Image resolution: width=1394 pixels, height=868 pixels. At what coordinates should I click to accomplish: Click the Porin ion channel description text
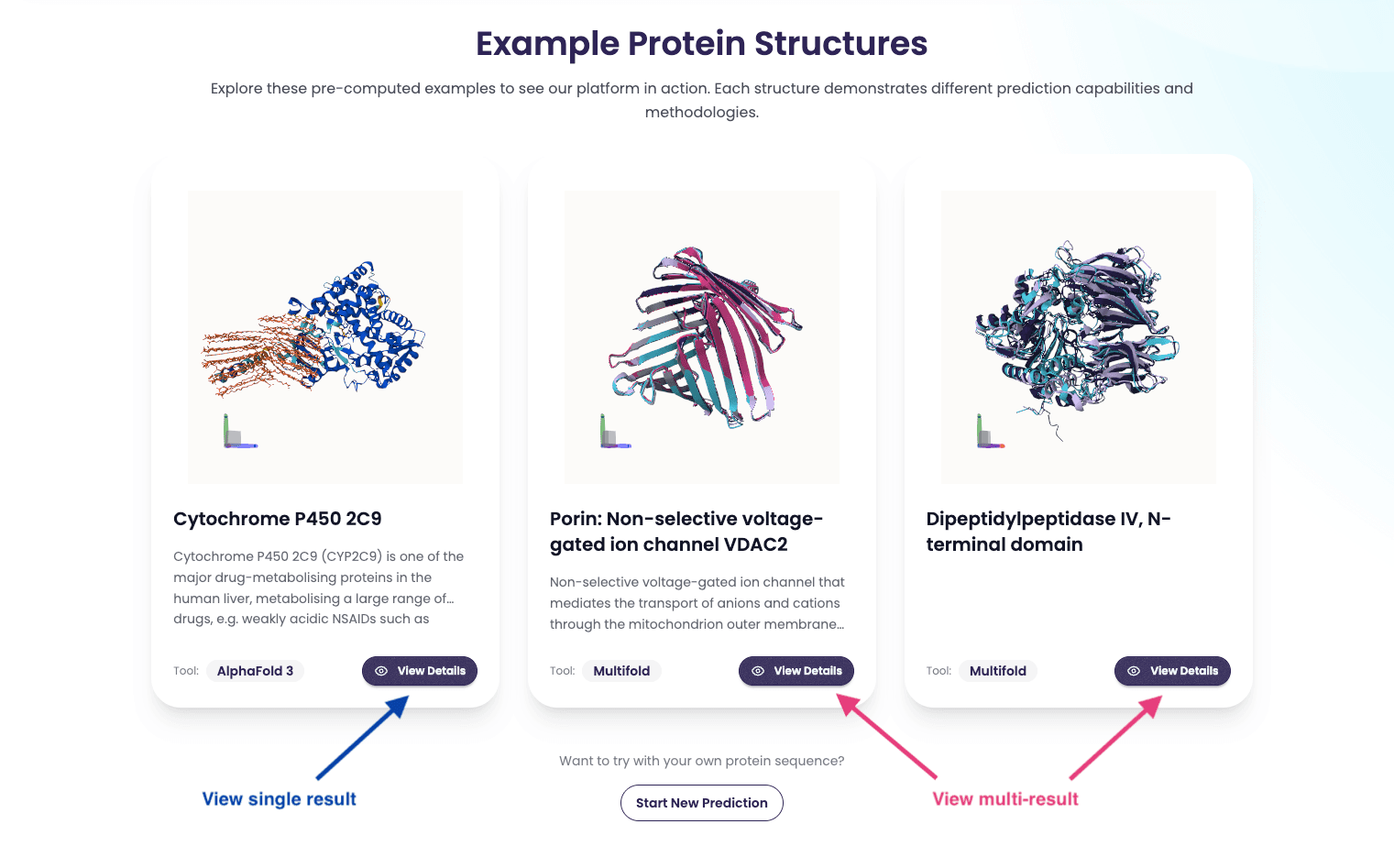(697, 603)
